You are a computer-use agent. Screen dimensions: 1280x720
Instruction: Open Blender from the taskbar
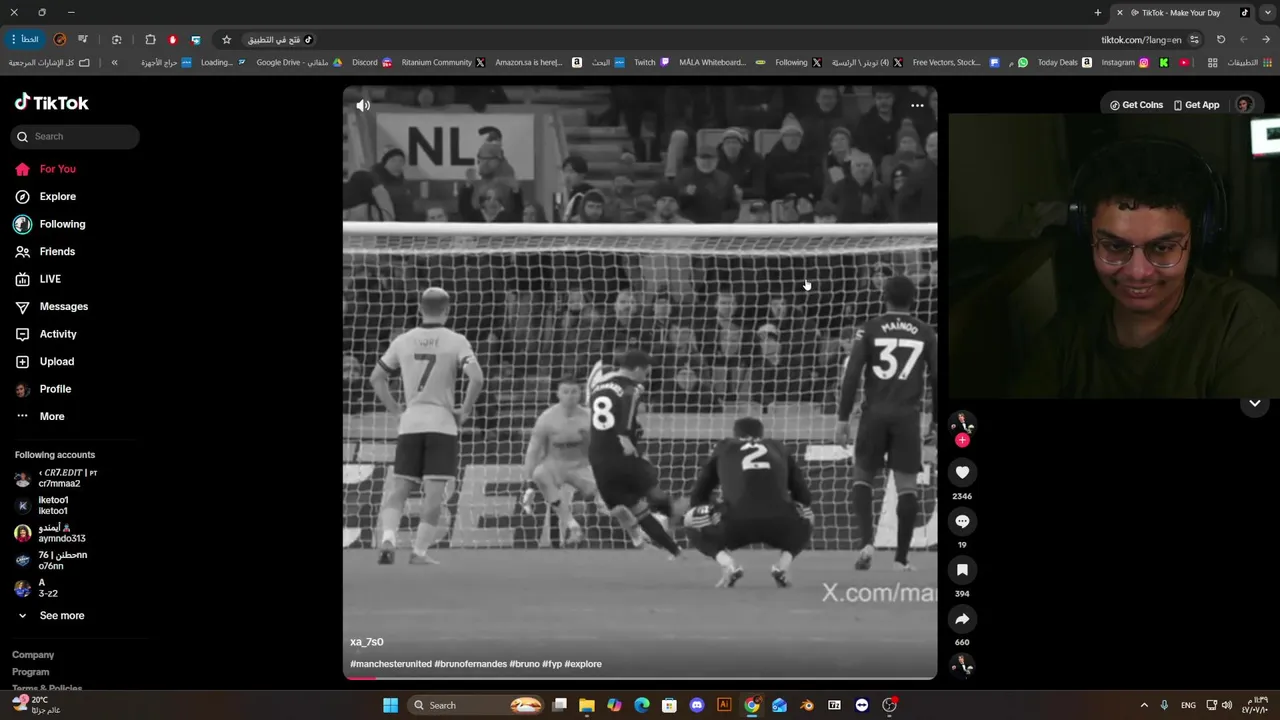806,705
